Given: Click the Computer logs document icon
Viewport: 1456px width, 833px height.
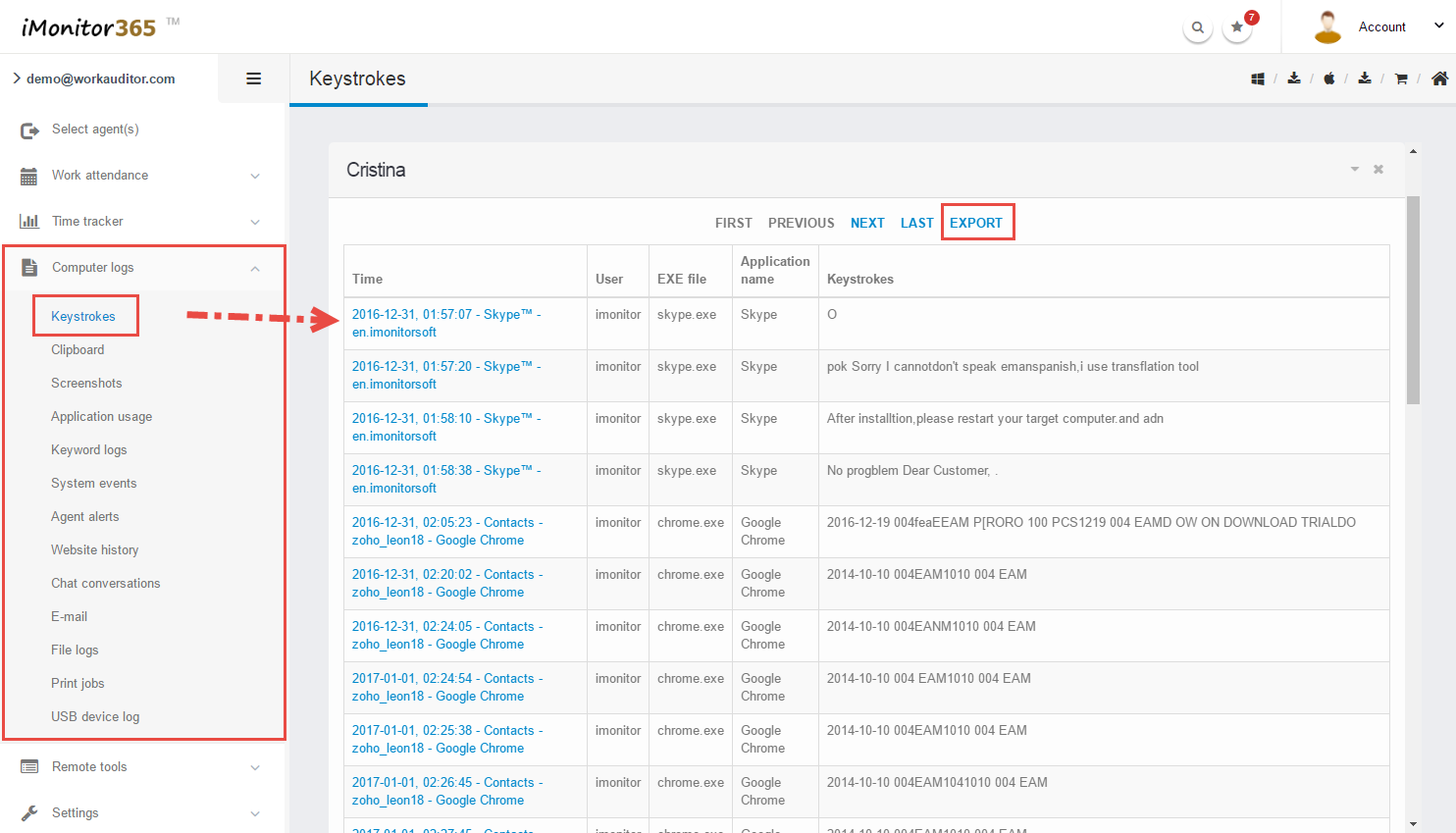Looking at the screenshot, I should point(29,268).
